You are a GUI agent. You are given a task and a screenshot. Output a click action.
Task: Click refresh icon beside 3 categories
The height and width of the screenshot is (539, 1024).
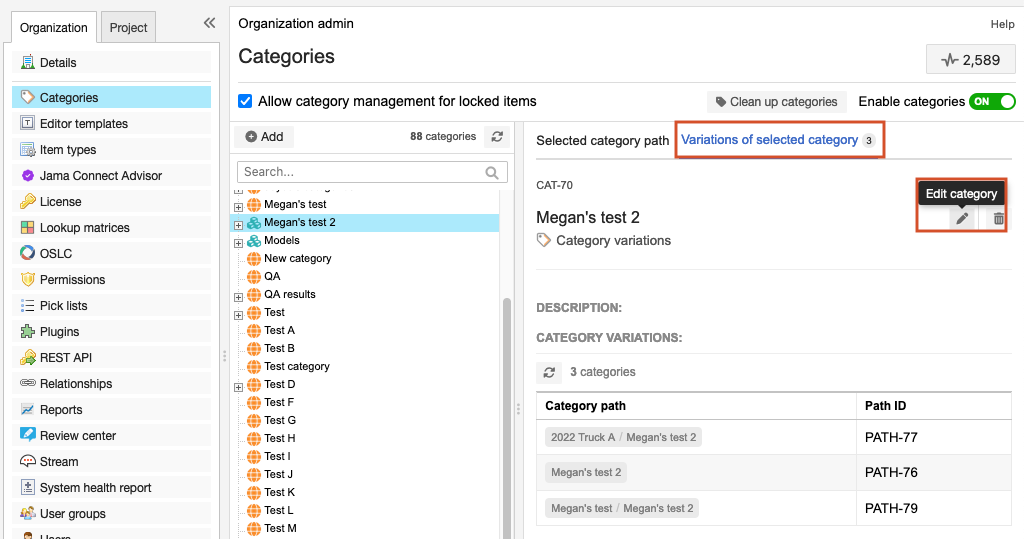[x=549, y=372]
